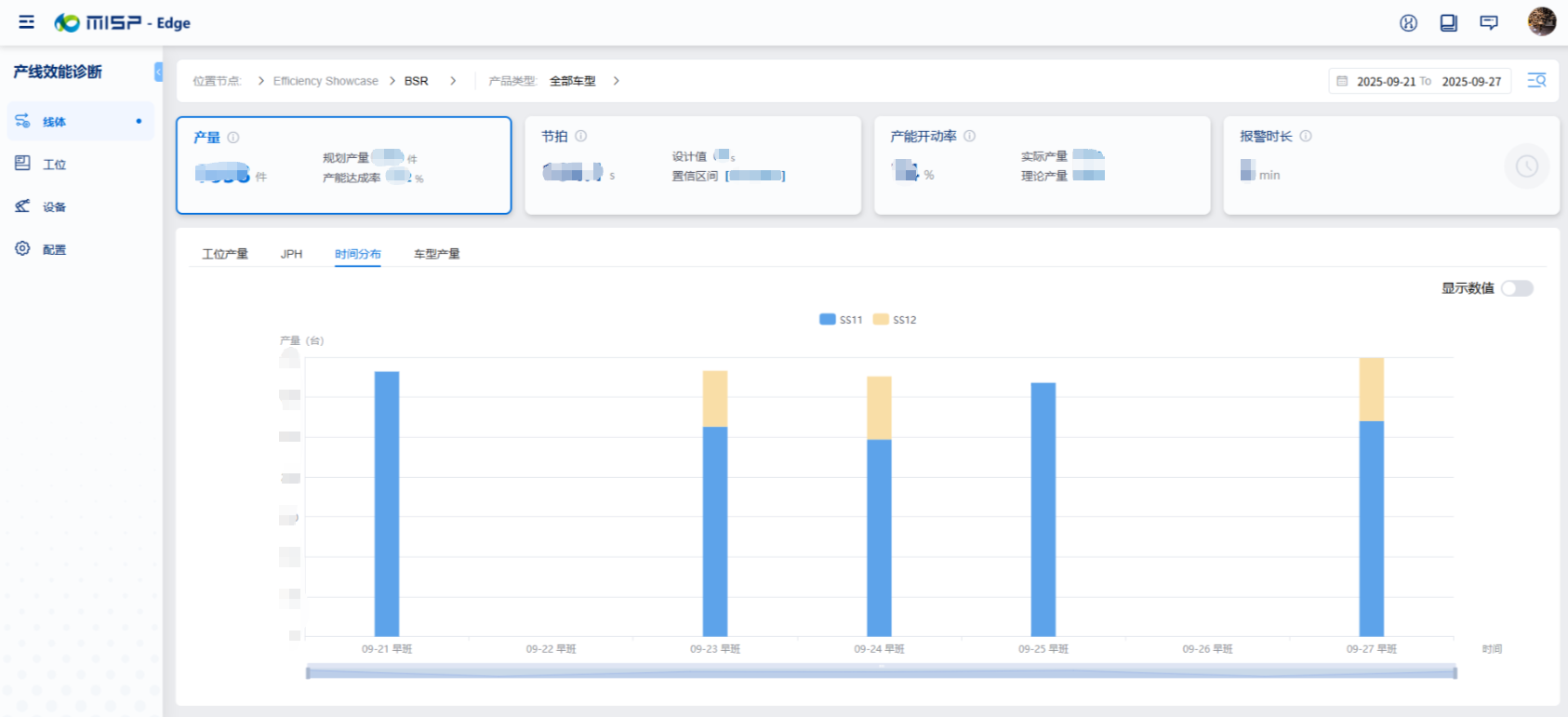
Task: Open the hamburger menu icon
Action: click(x=27, y=22)
